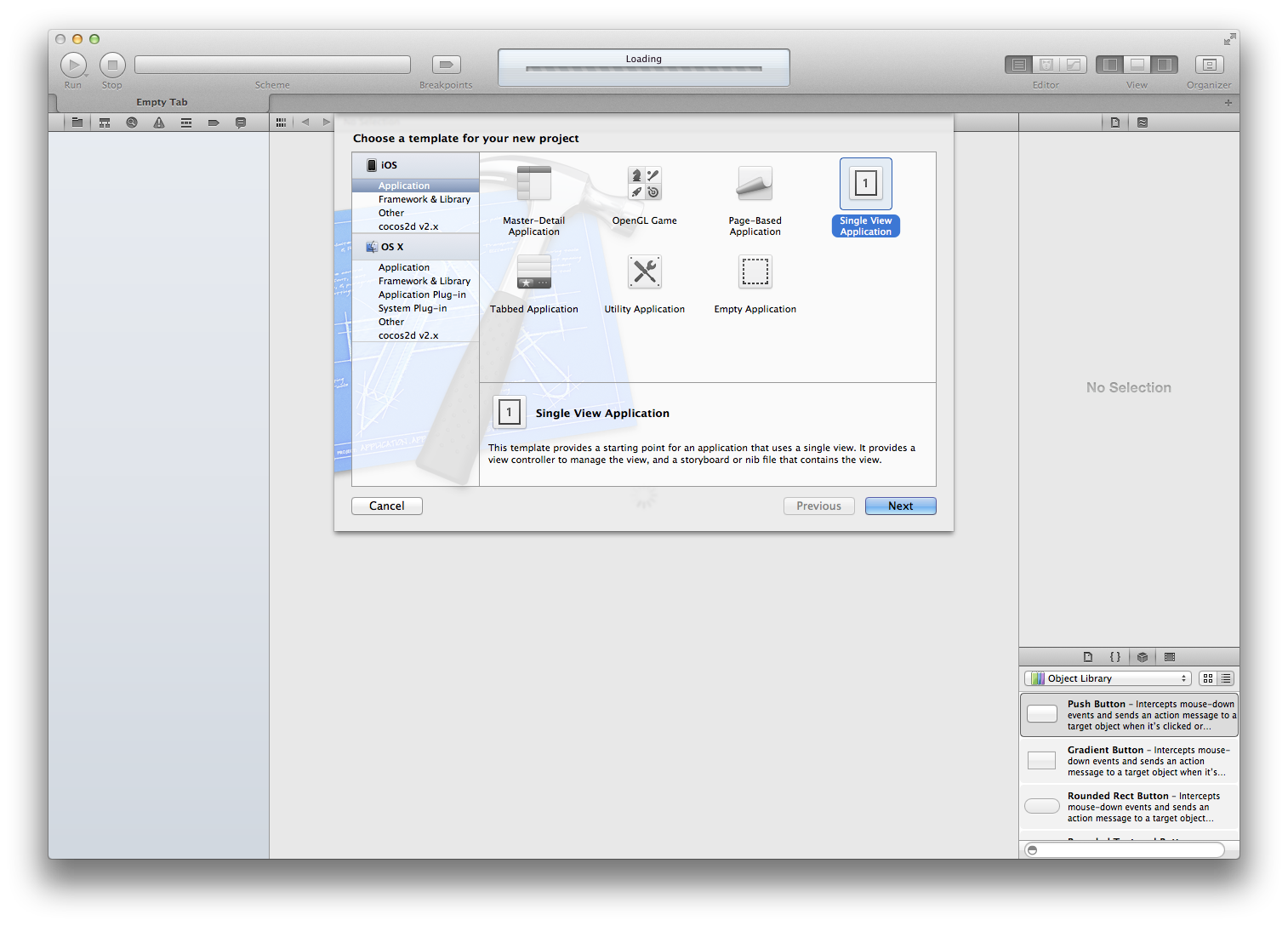Screen dimensions: 1288x926
Task: Enter full screen via top-right arrows
Action: [x=1229, y=39]
